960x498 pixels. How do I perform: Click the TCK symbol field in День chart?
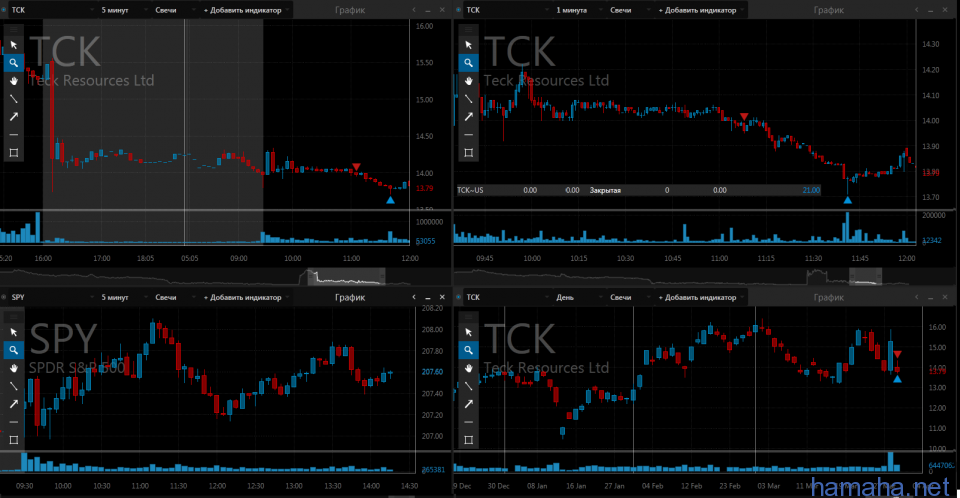(x=507, y=297)
